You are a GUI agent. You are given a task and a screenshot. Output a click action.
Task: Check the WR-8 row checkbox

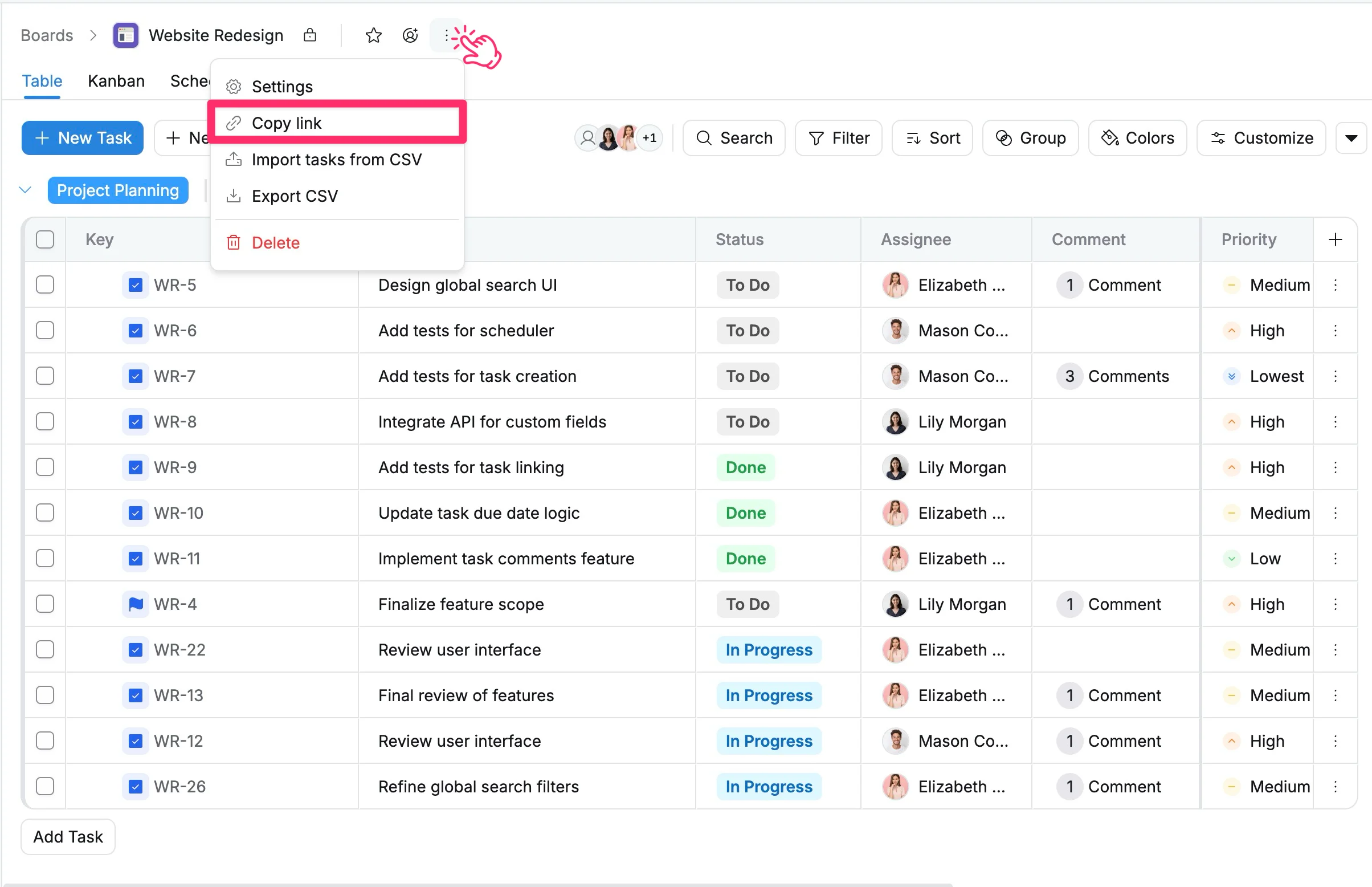tap(45, 422)
